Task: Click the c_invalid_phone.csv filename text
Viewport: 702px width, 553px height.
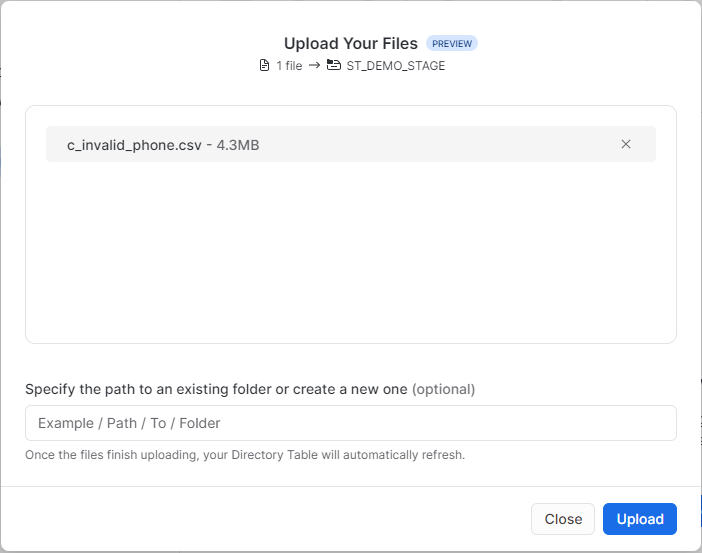Action: 131,145
